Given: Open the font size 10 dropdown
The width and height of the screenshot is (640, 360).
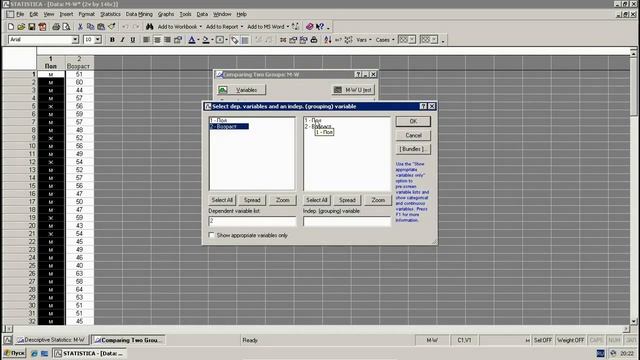Looking at the screenshot, I should click(x=98, y=40).
